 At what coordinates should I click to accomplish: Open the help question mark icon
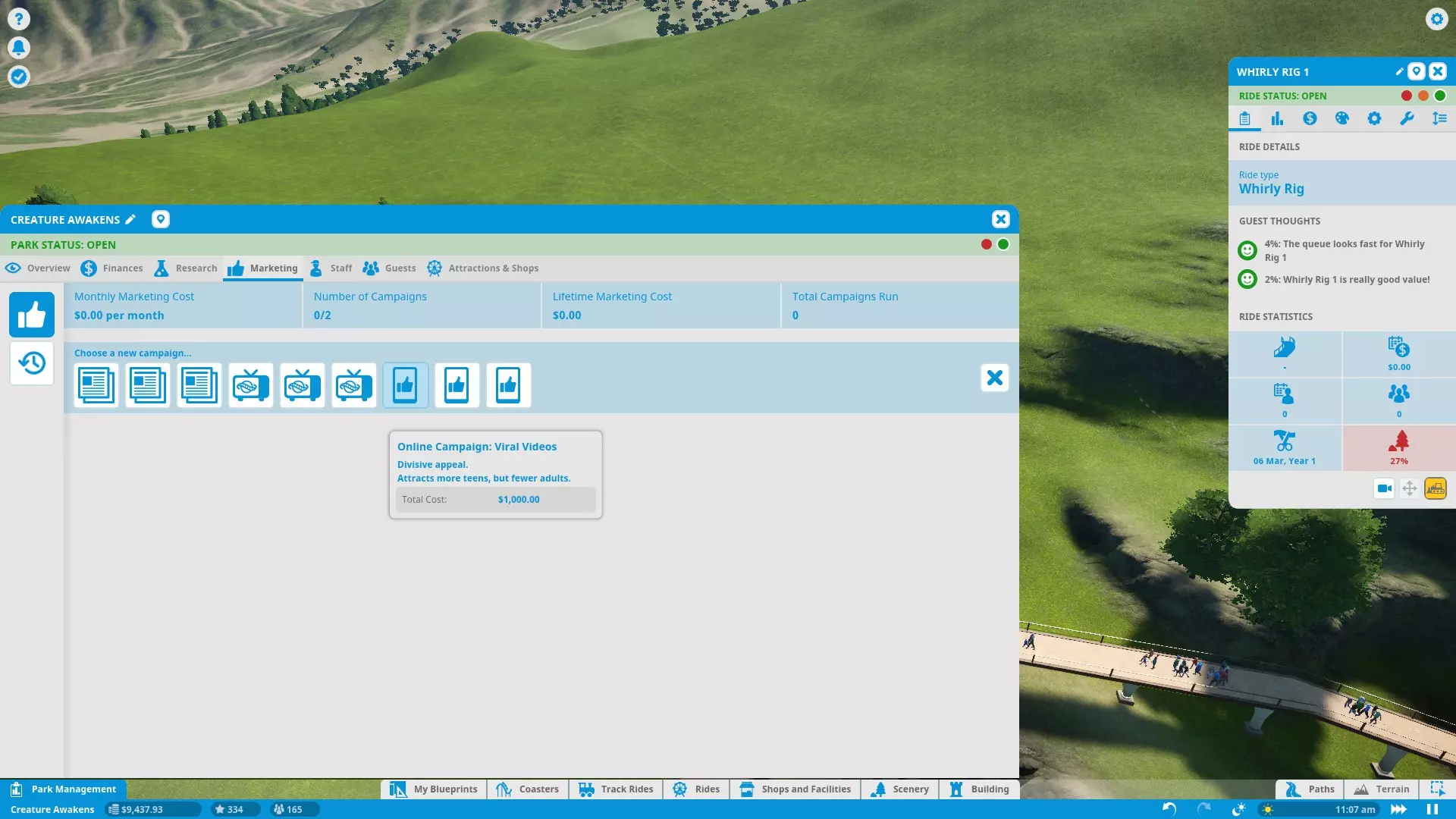click(19, 19)
